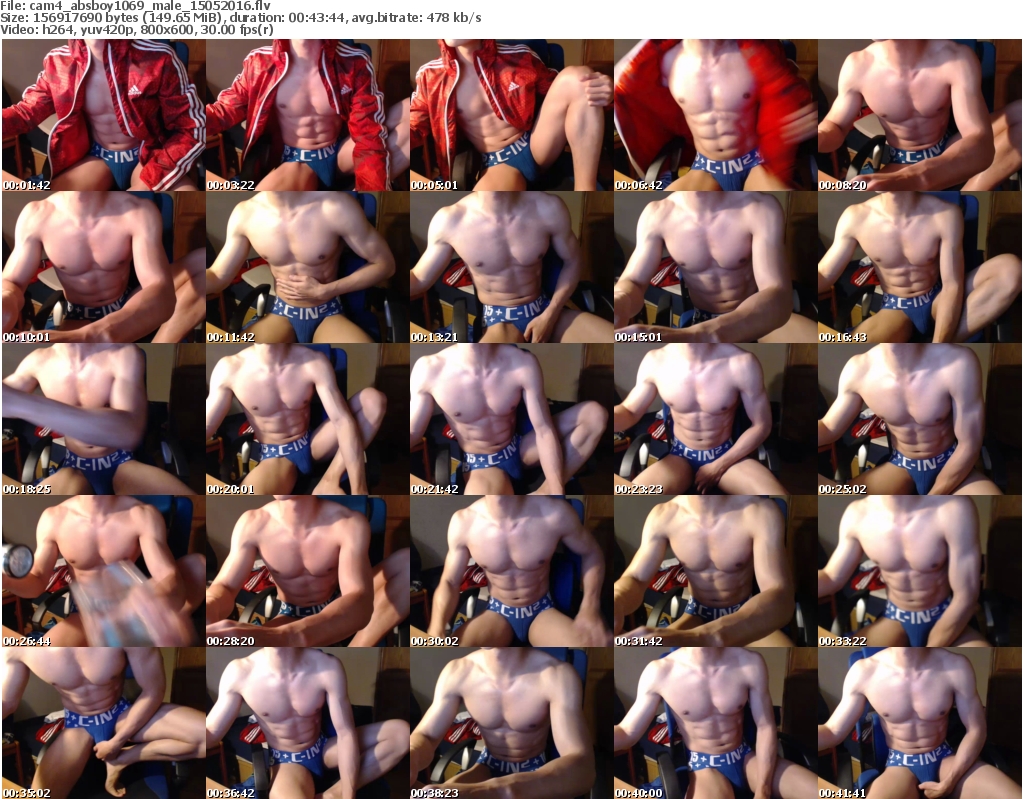
Task: Click the thumbnail stamped 00:20:01
Action: pos(308,419)
